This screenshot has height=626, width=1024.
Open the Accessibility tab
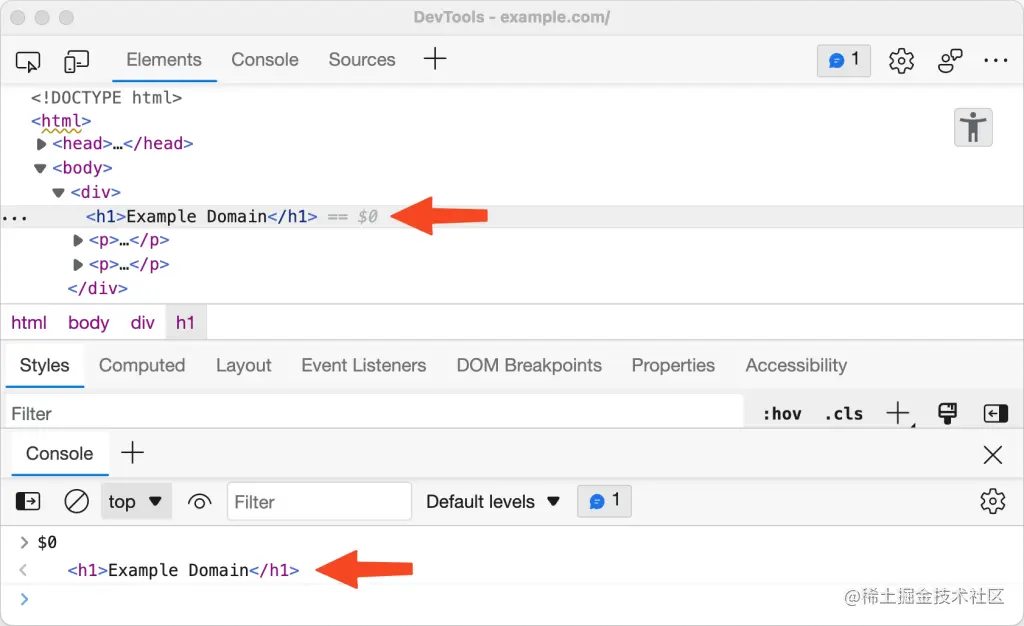point(796,366)
